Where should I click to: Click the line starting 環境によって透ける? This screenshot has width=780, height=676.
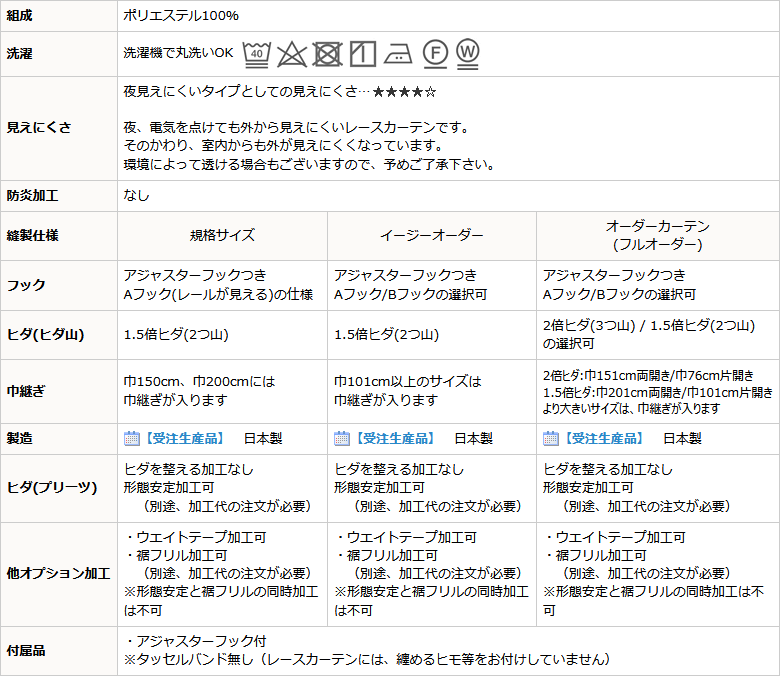(309, 164)
